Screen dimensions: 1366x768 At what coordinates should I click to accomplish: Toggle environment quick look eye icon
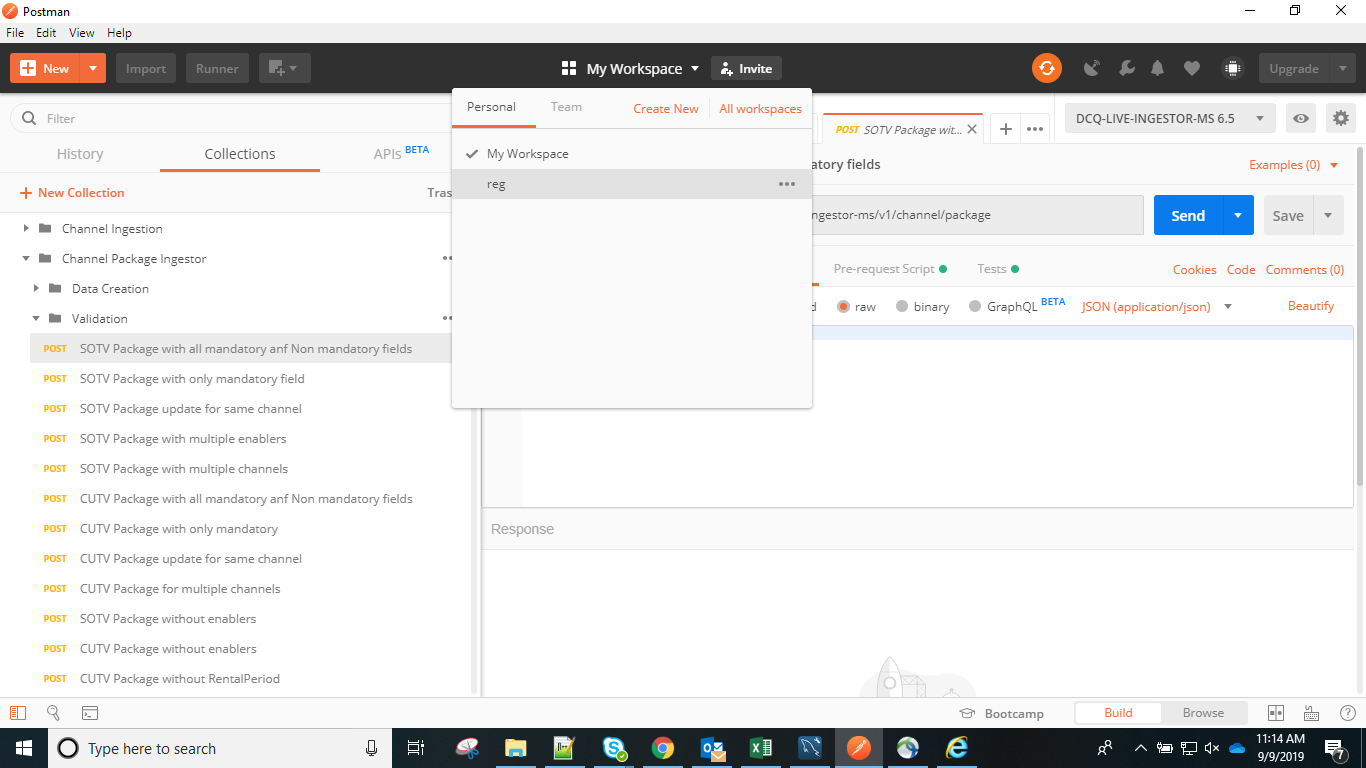pos(1300,118)
